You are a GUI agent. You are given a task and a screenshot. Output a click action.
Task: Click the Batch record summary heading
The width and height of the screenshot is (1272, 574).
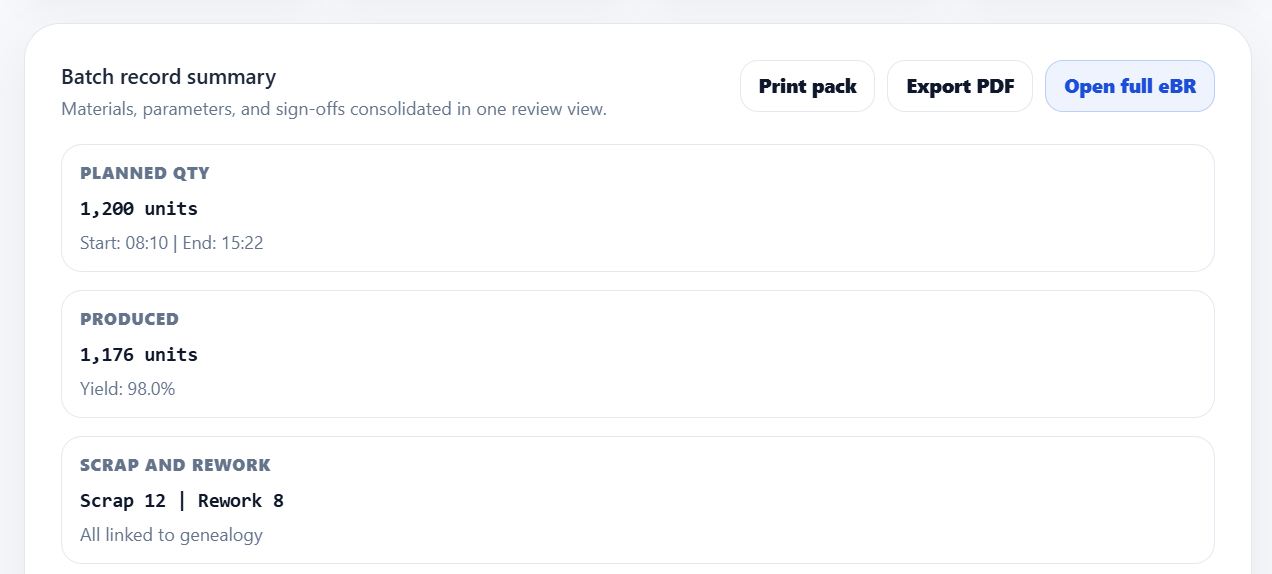(168, 77)
